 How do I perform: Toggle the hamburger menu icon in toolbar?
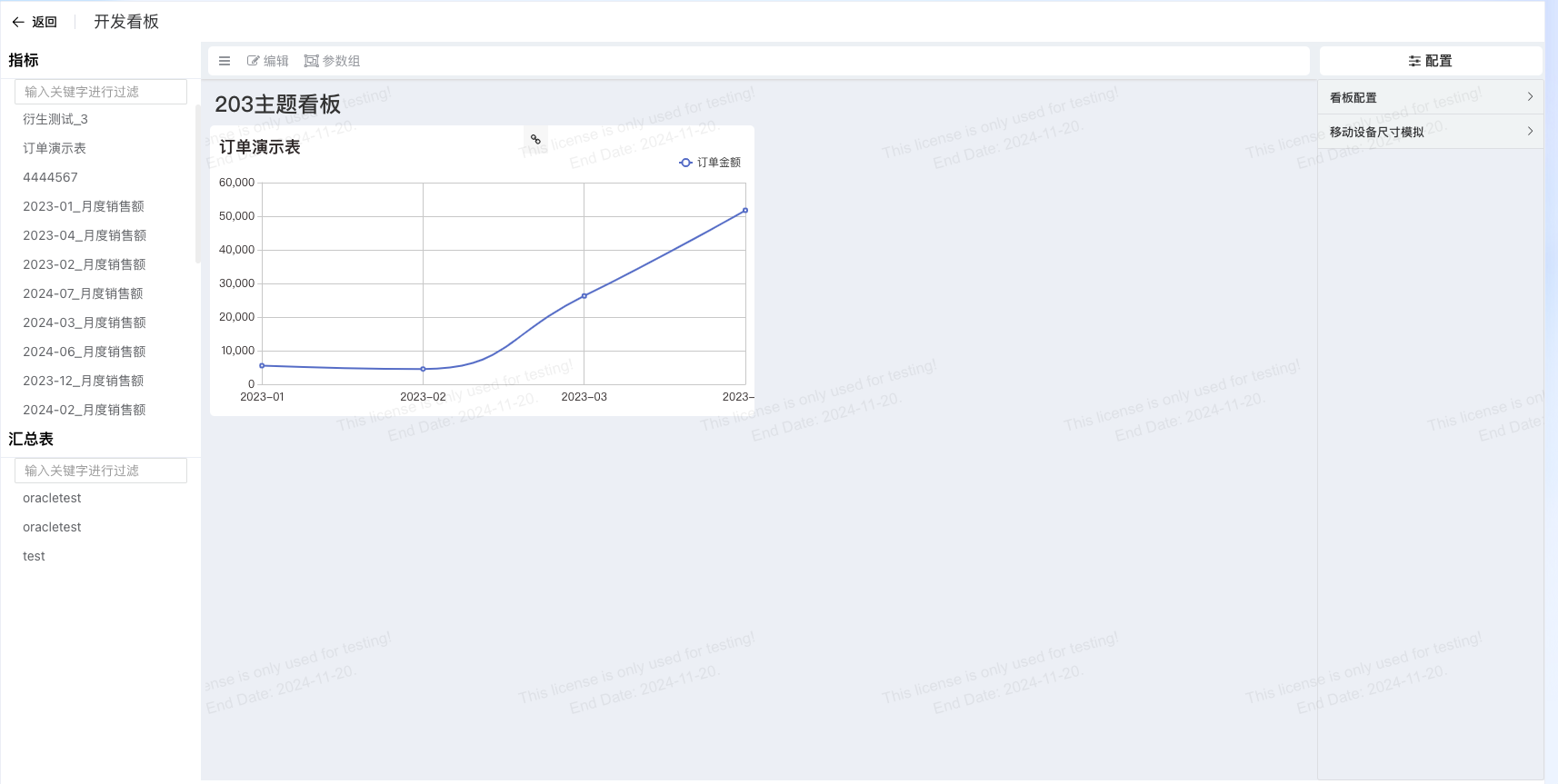tap(225, 61)
